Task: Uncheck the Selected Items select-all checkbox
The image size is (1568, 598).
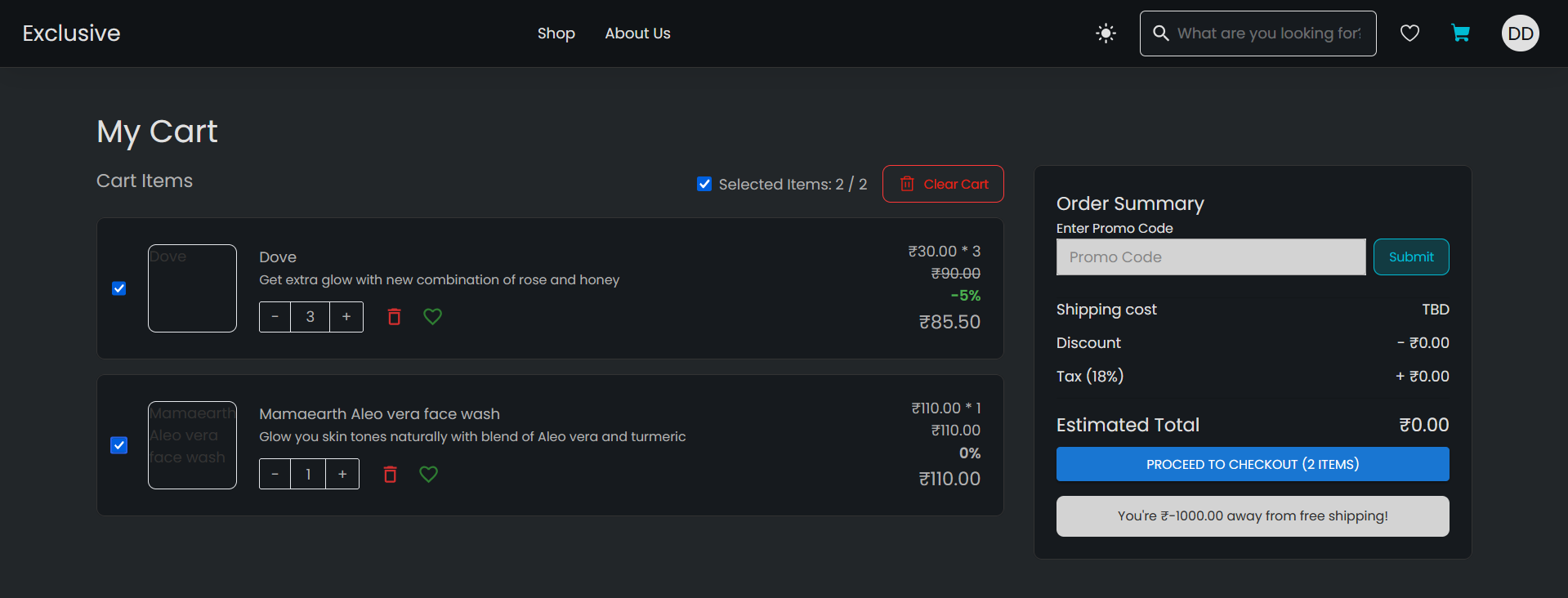Action: [704, 184]
